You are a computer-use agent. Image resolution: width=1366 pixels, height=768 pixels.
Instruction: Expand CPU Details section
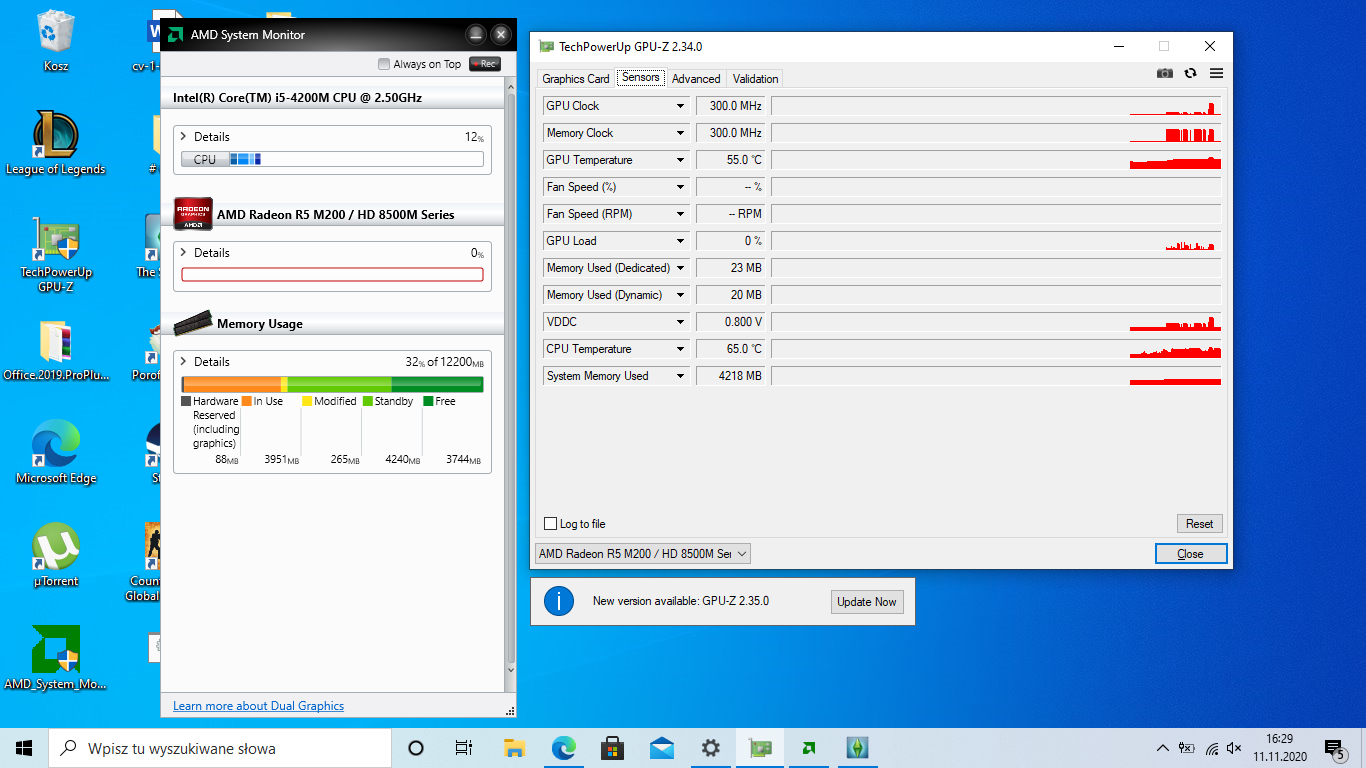click(x=184, y=136)
